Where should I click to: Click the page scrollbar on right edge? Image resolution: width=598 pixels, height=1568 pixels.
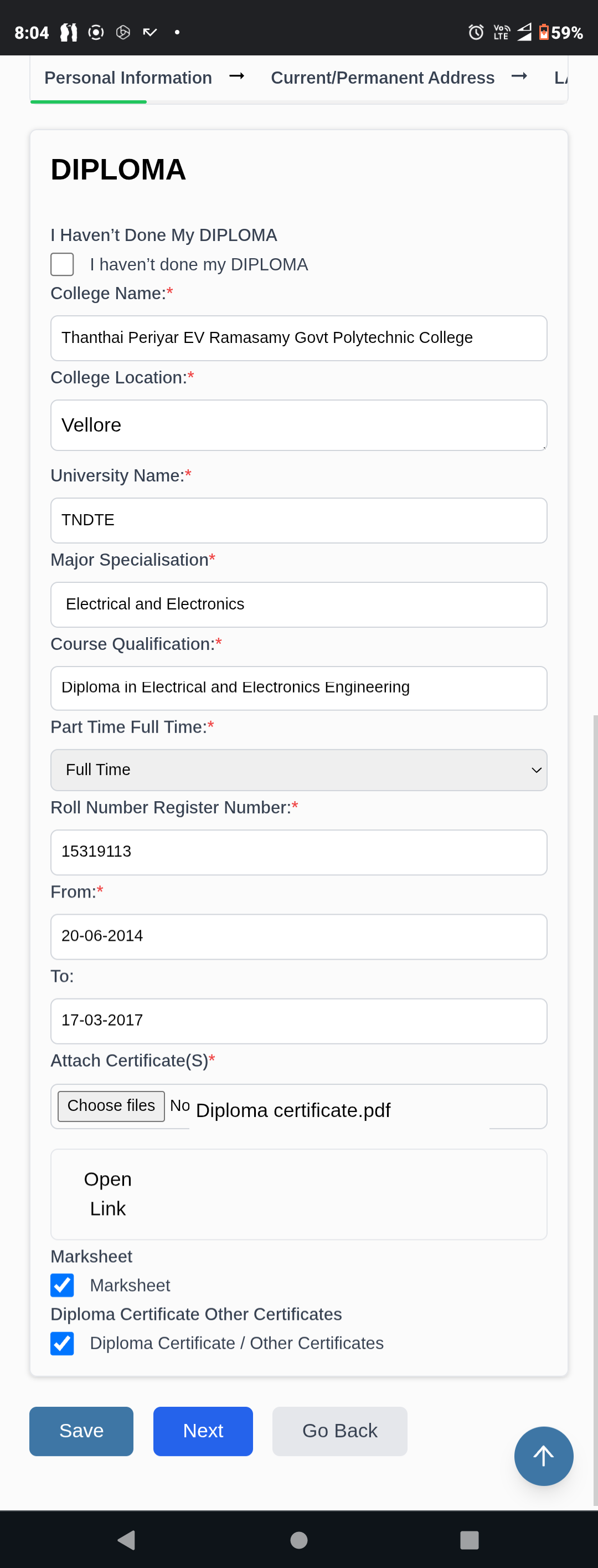(x=595, y=1095)
